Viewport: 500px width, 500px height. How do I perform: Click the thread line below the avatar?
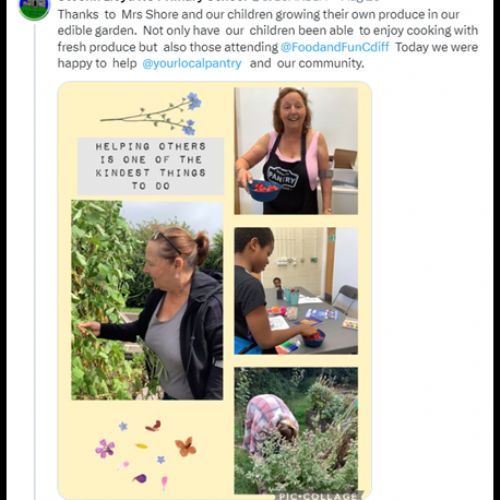point(35,261)
